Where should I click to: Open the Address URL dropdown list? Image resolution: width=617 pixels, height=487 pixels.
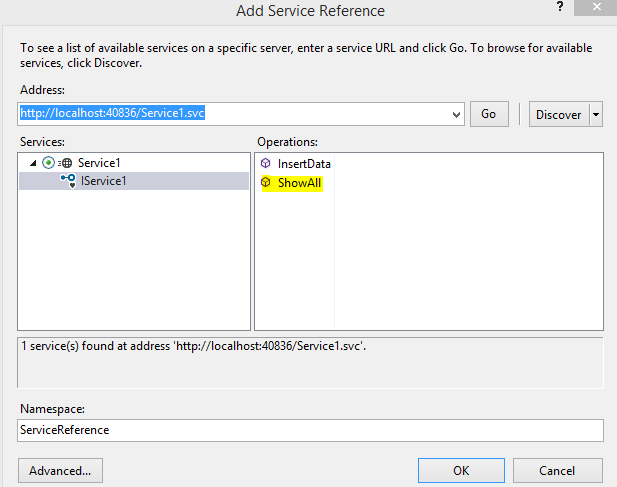pyautogui.click(x=457, y=114)
